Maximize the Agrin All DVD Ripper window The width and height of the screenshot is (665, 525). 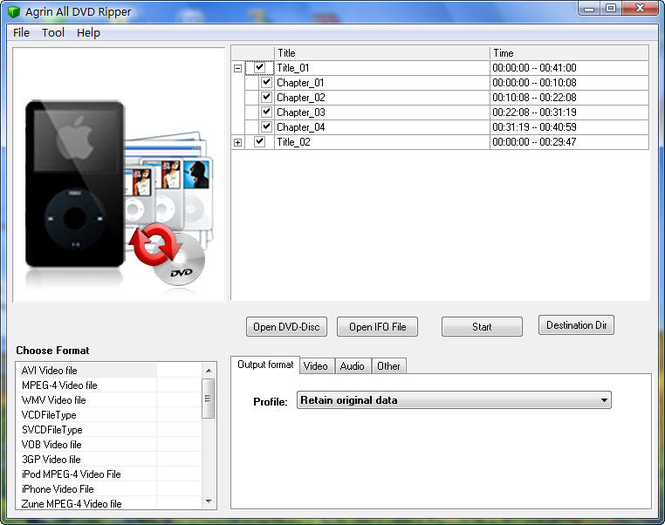pyautogui.click(x=611, y=8)
